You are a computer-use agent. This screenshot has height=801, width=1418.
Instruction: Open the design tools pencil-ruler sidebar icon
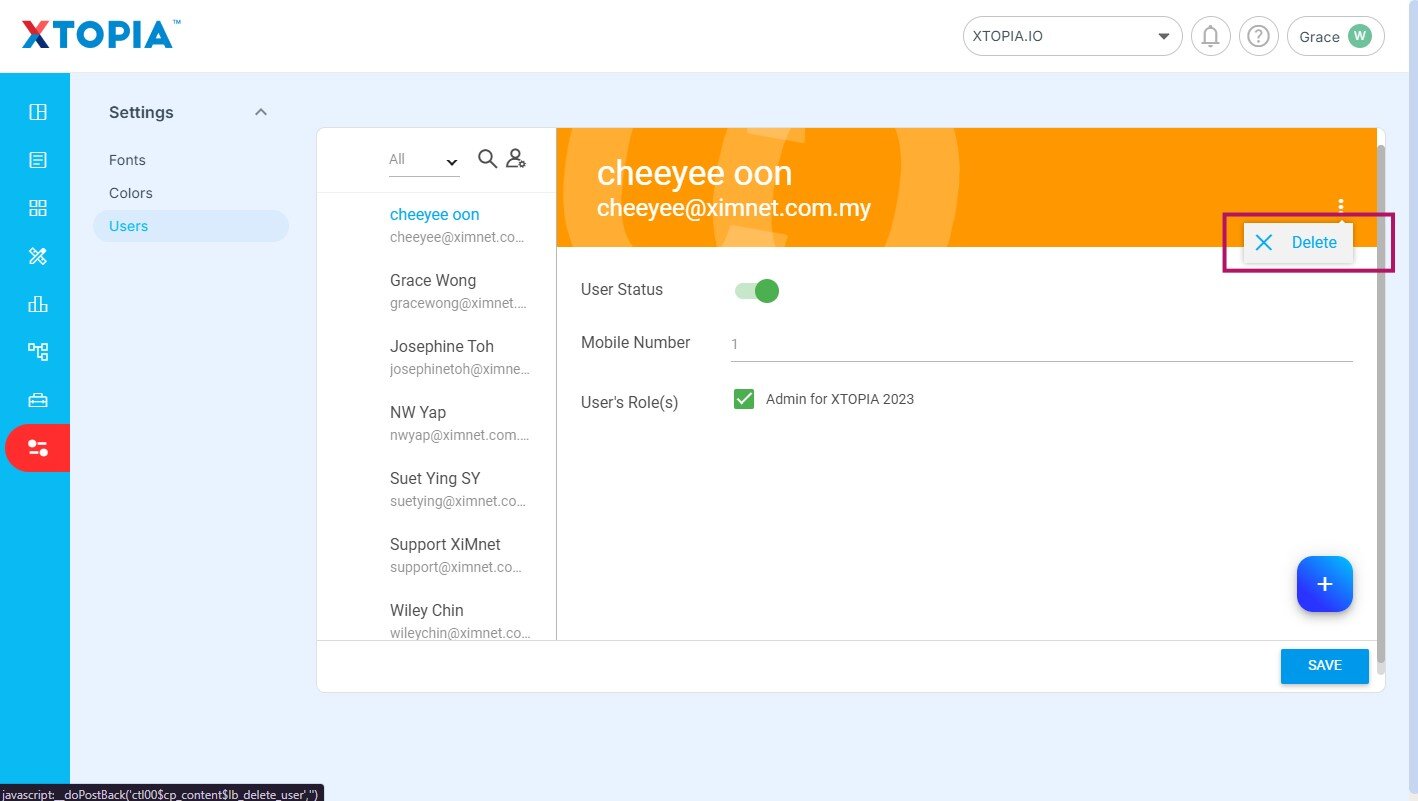click(38, 256)
